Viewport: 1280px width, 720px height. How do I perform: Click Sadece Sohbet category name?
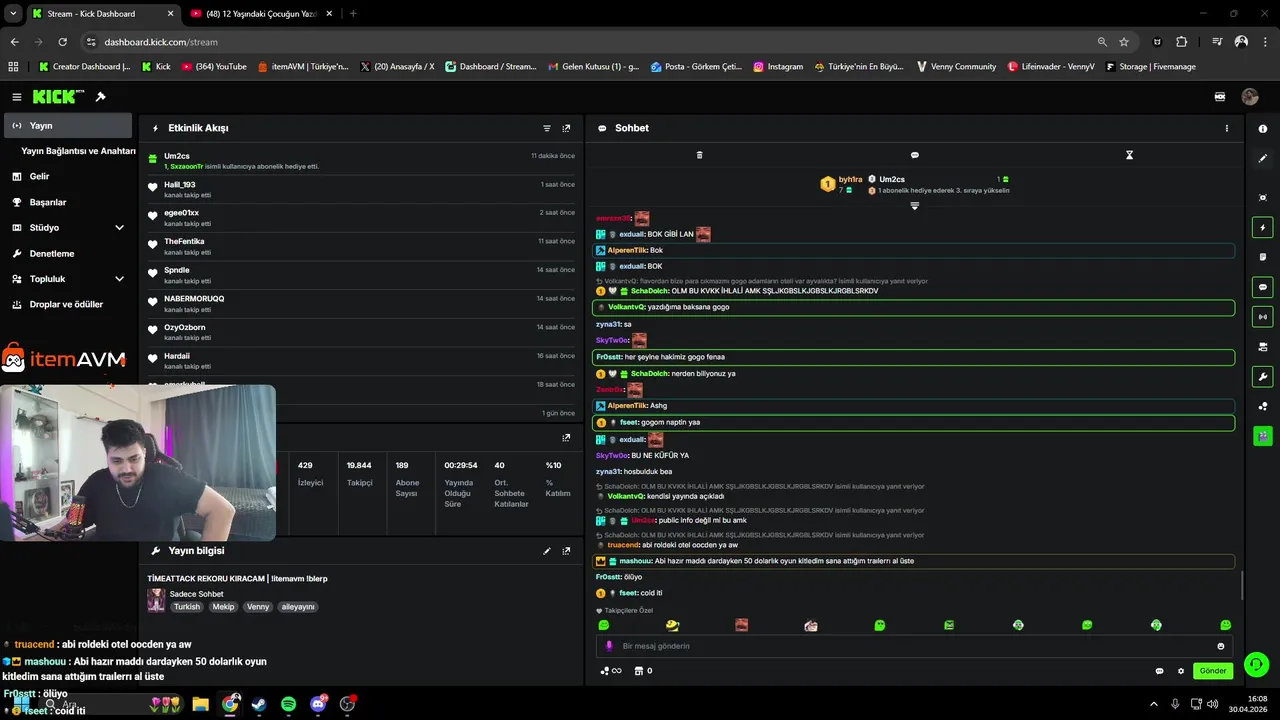coord(196,594)
